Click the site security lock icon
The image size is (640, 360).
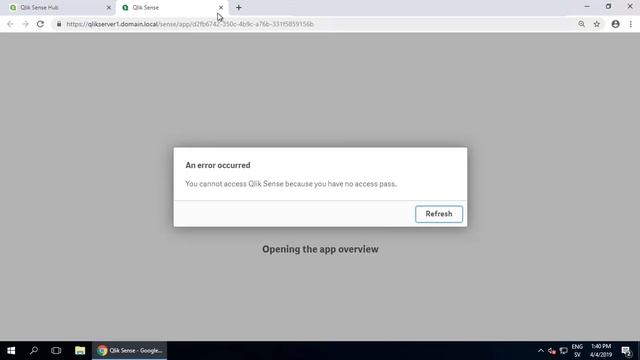pyautogui.click(x=59, y=24)
